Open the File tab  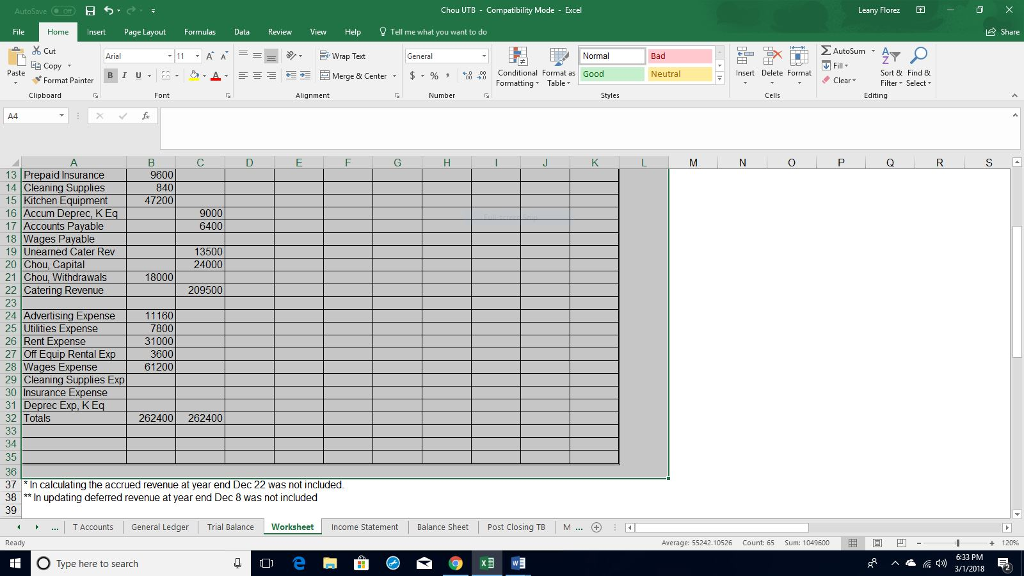coord(18,32)
